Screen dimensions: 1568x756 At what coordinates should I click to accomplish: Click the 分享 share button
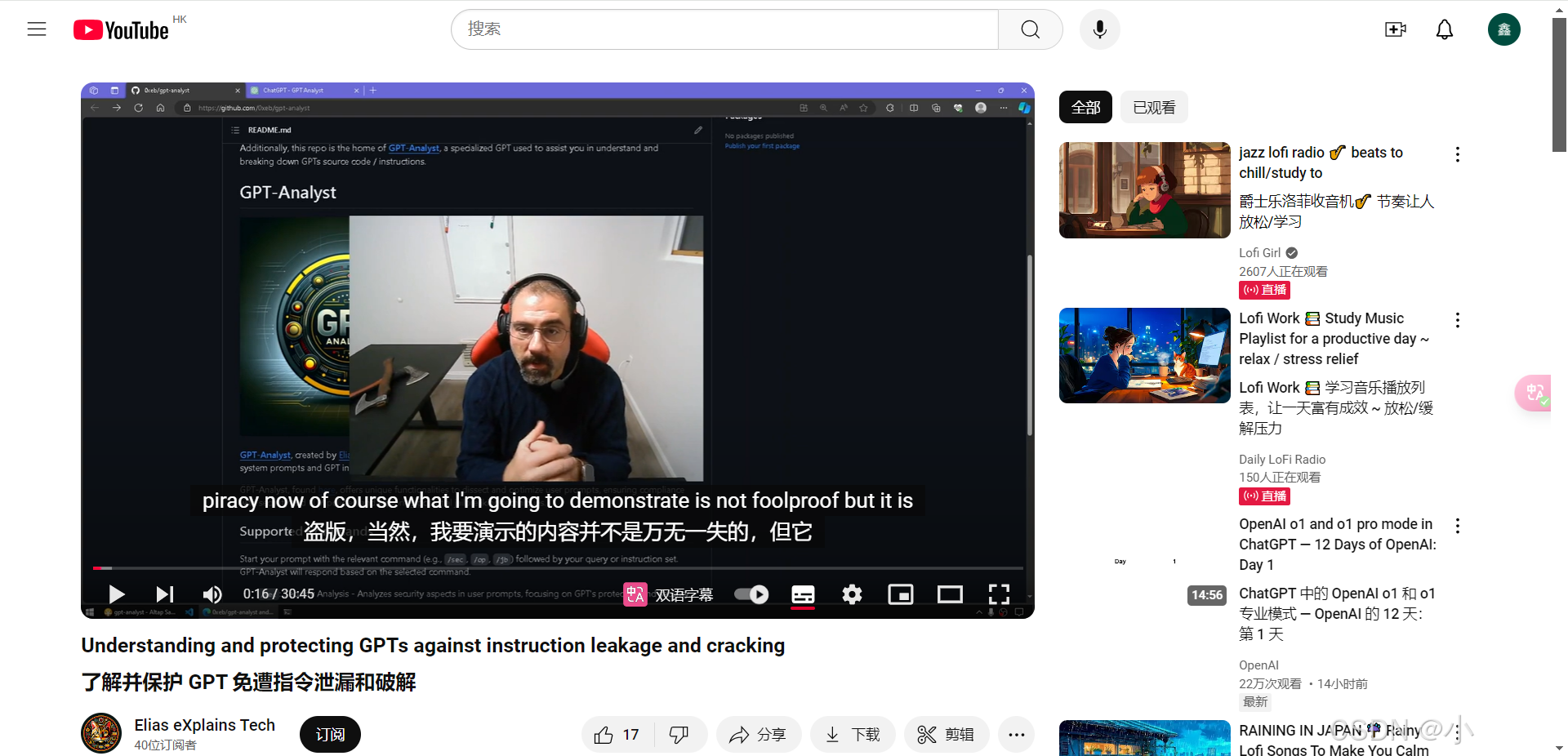[759, 735]
